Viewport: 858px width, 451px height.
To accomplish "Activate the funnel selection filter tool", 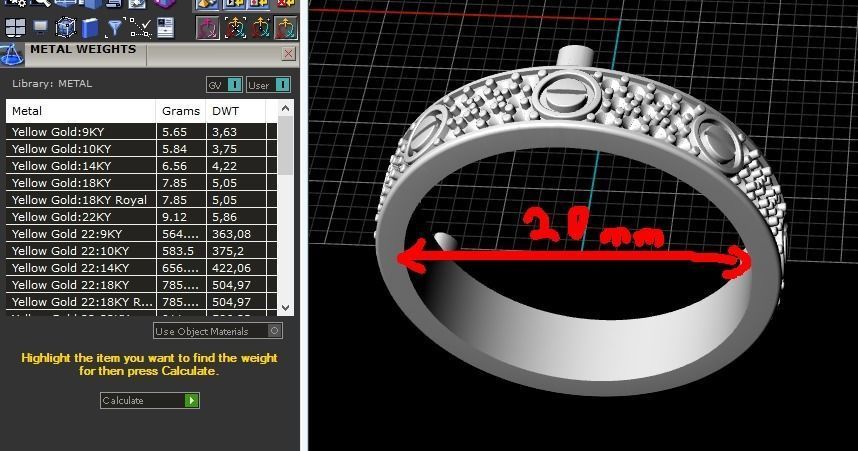I will [114, 27].
